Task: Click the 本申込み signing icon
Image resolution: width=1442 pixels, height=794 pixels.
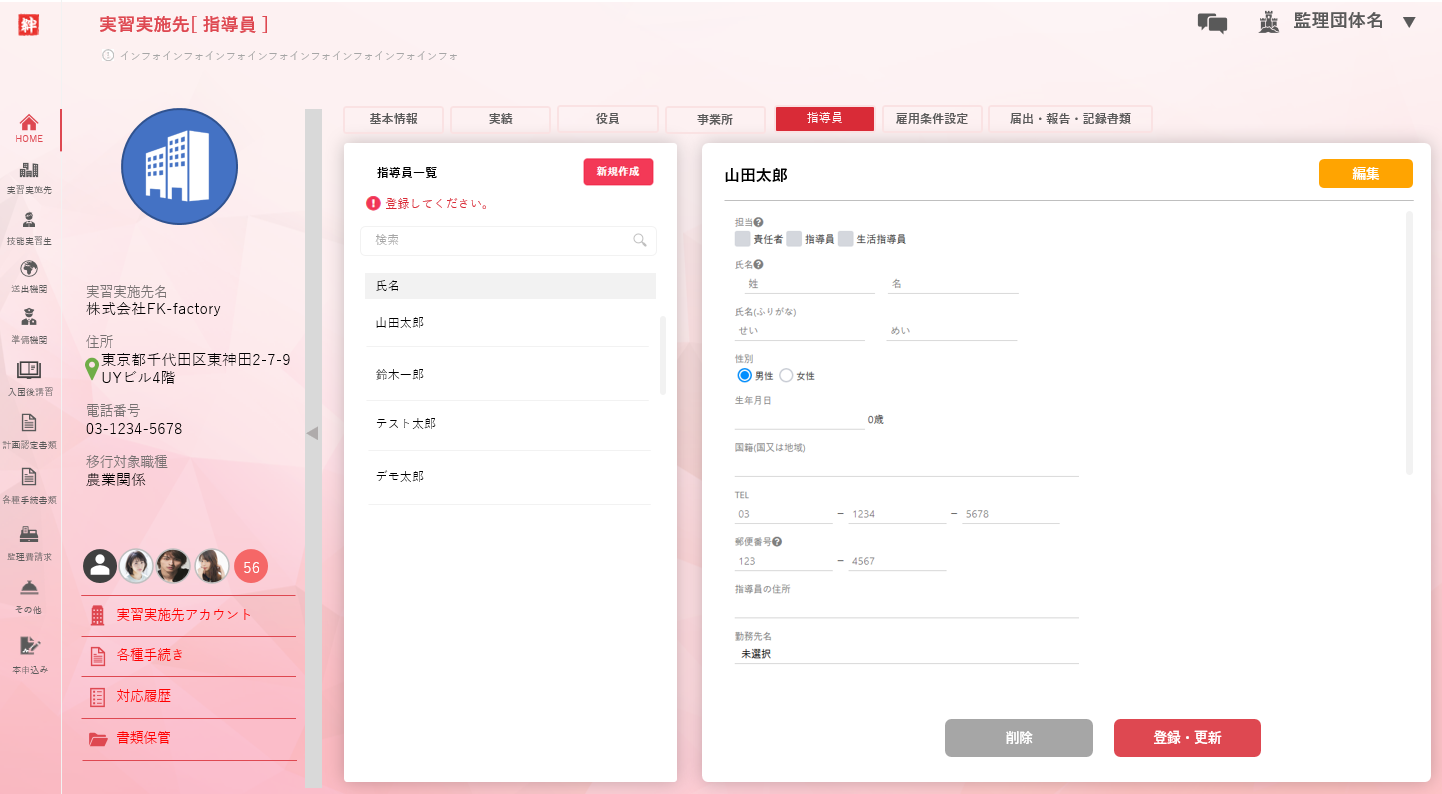Action: (x=29, y=646)
